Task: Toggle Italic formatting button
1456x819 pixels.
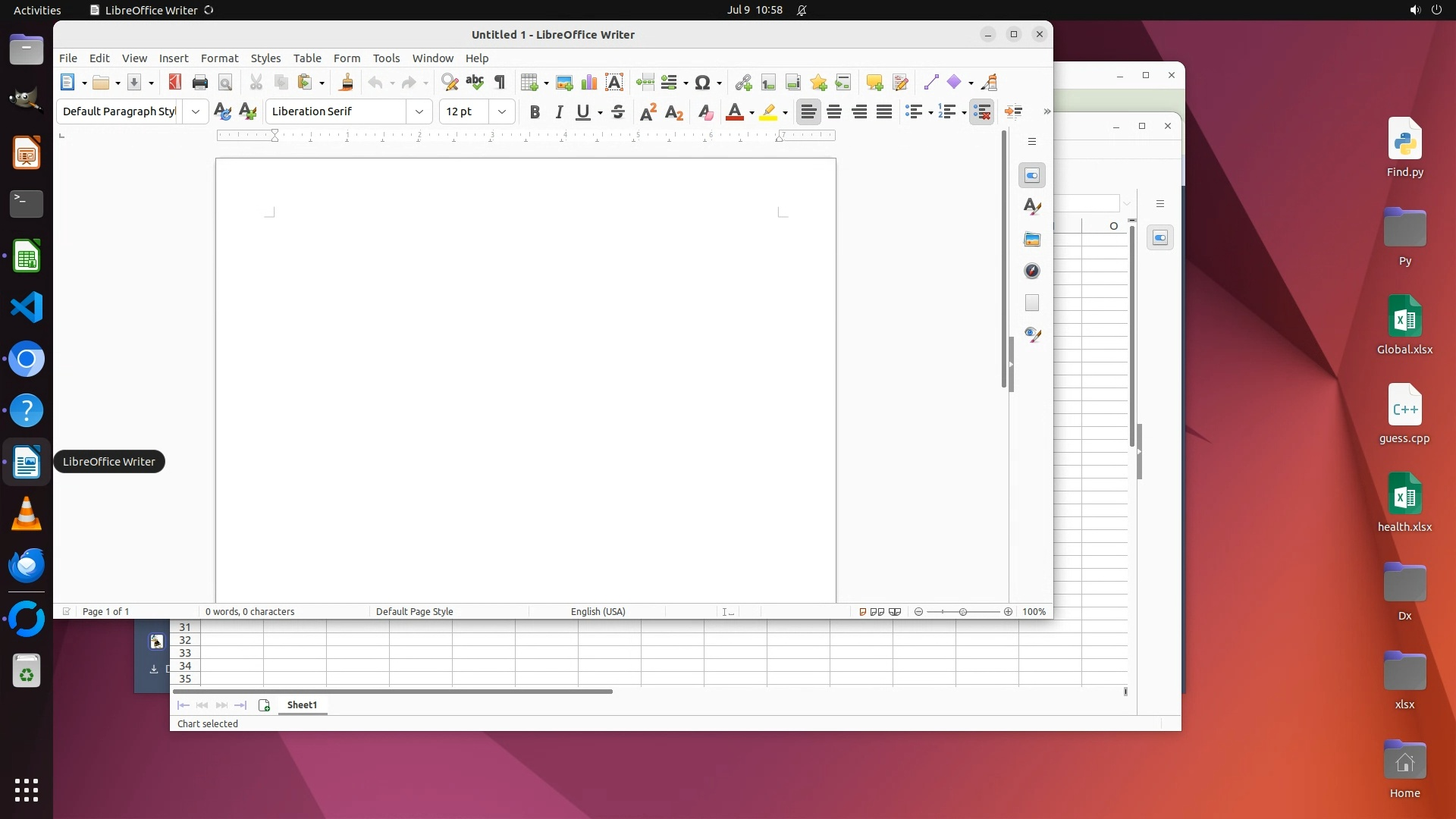Action: 559,111
